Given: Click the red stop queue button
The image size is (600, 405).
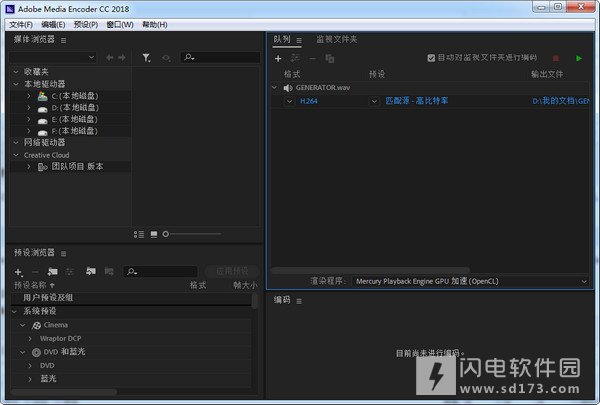Looking at the screenshot, I should pyautogui.click(x=556, y=58).
